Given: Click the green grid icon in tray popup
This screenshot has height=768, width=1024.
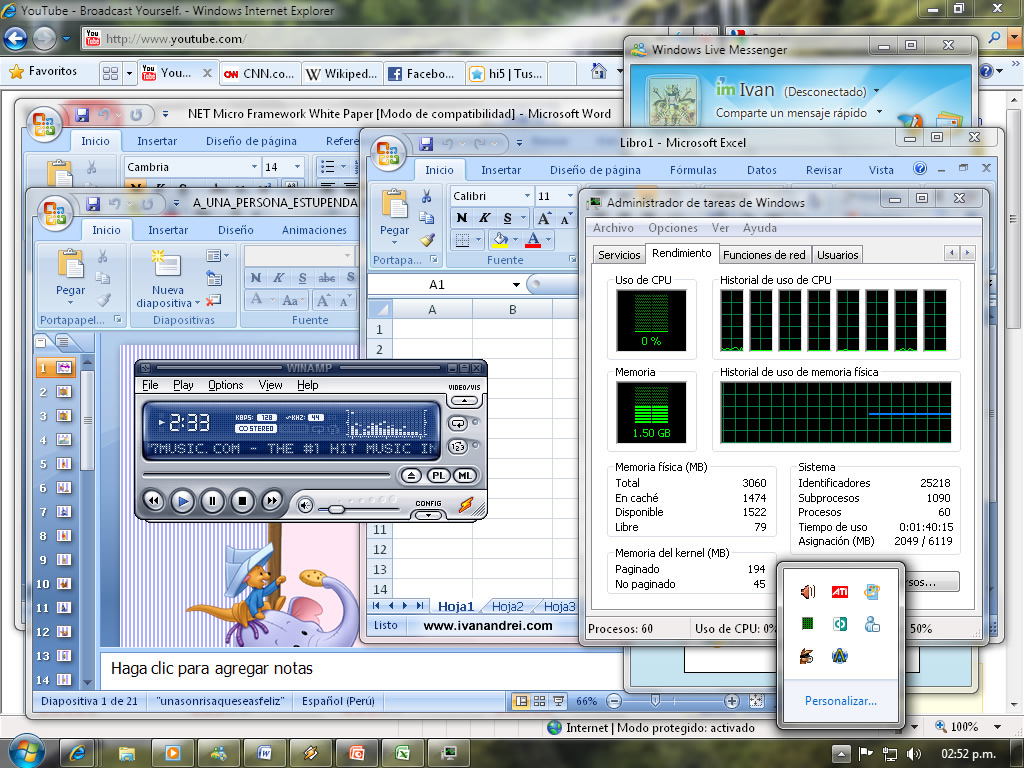Looking at the screenshot, I should pos(807,624).
